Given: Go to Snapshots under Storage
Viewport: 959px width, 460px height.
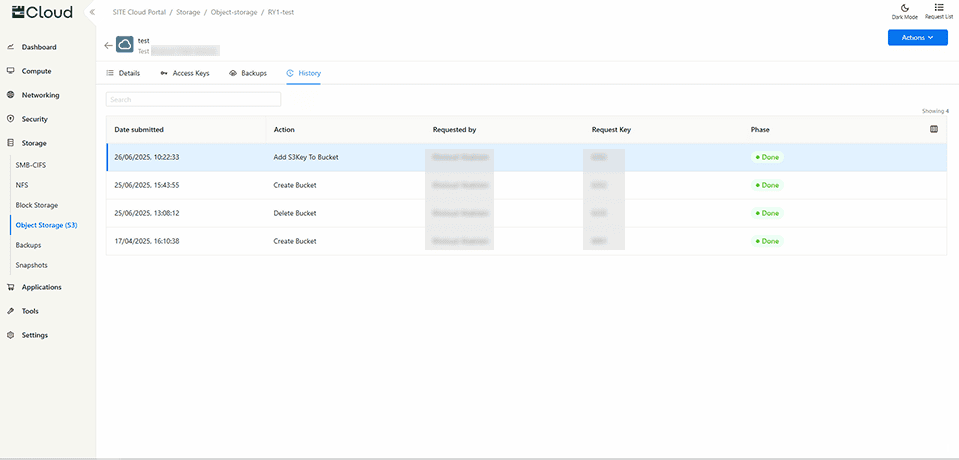Looking at the screenshot, I should tap(31, 265).
